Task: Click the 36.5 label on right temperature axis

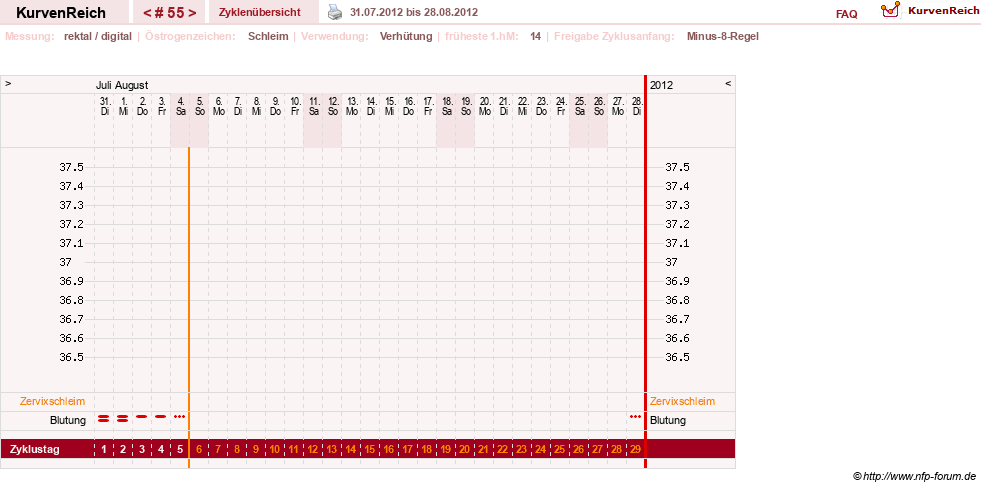Action: [x=678, y=357]
